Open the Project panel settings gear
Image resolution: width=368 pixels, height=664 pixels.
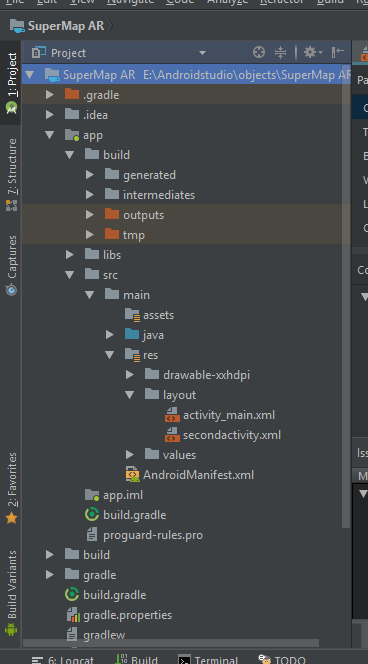point(313,53)
